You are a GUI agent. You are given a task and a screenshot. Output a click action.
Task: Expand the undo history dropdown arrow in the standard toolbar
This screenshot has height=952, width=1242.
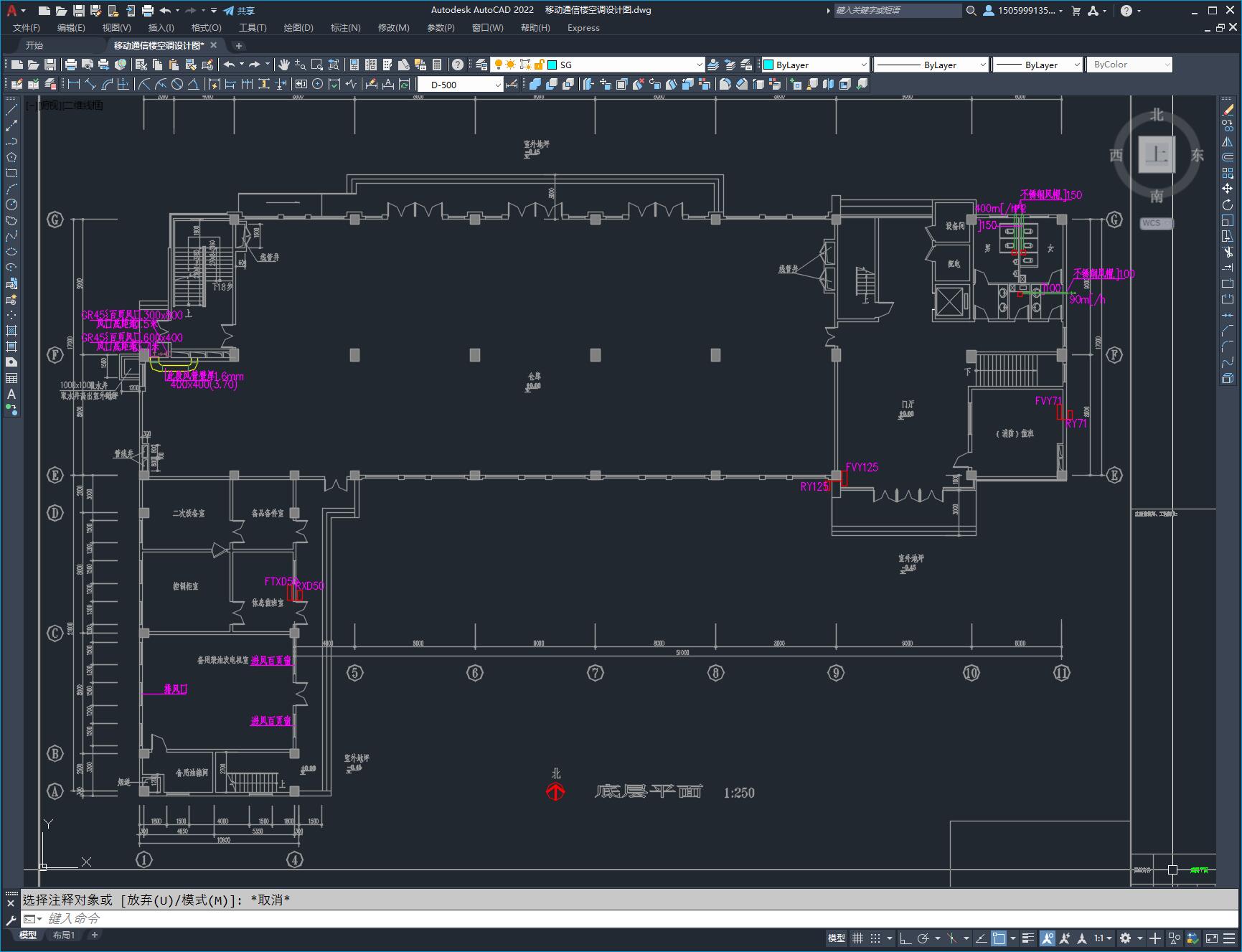(241, 65)
